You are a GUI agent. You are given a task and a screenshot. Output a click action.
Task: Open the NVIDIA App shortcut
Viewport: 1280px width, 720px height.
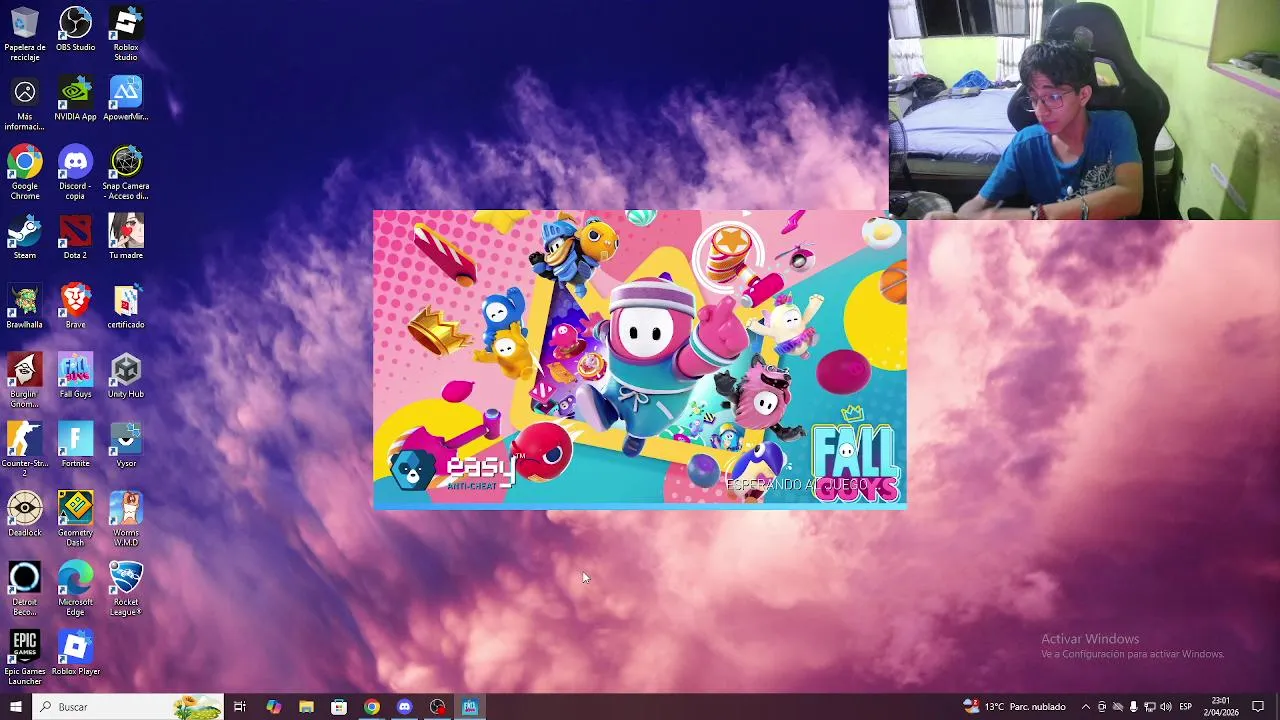pos(75,99)
